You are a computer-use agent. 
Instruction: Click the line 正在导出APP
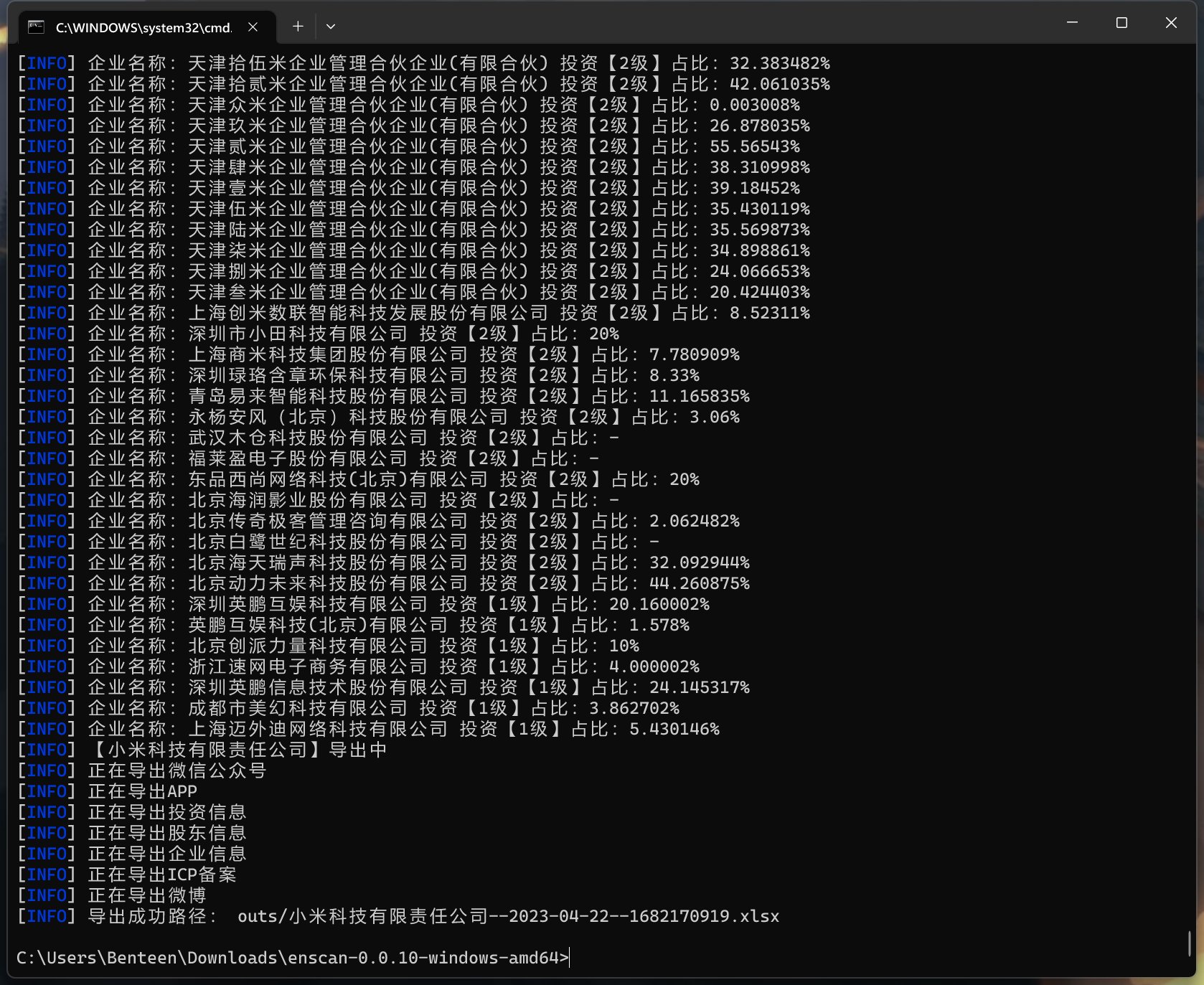tap(107, 791)
